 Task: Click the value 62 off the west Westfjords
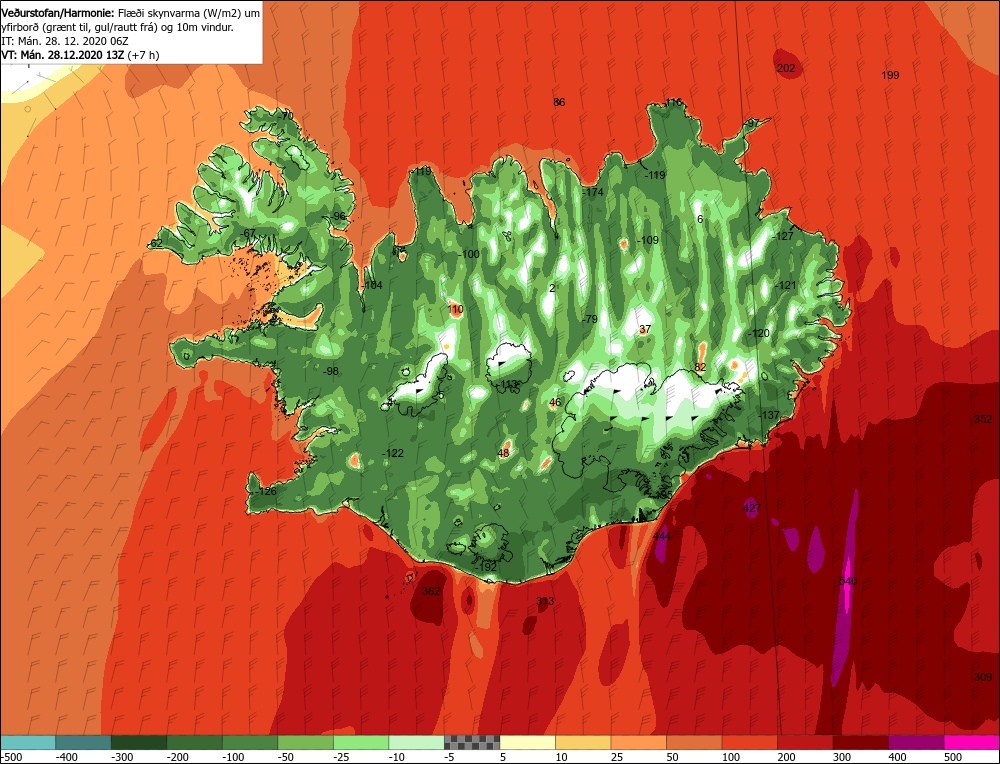click(x=156, y=244)
